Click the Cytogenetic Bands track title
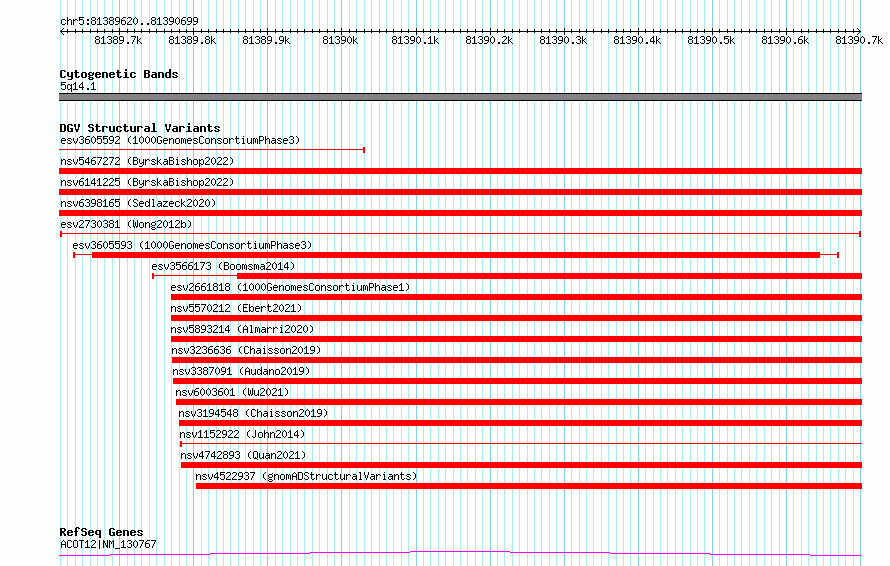 [119, 74]
